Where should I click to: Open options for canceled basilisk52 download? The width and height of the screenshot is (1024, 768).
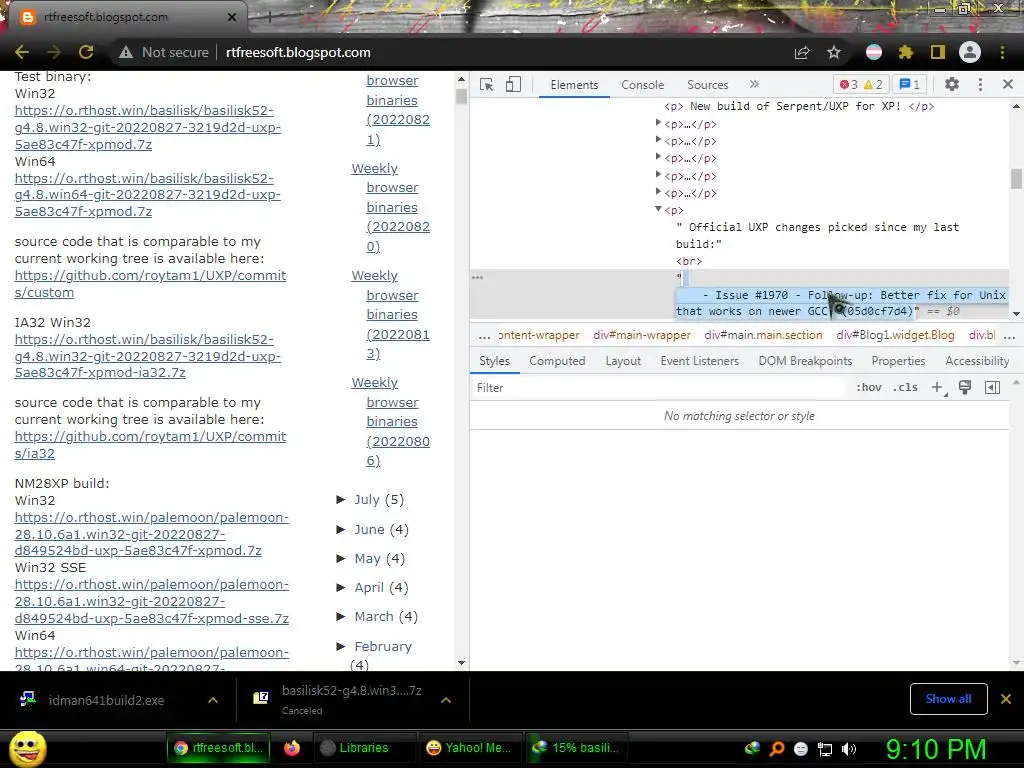click(x=446, y=700)
